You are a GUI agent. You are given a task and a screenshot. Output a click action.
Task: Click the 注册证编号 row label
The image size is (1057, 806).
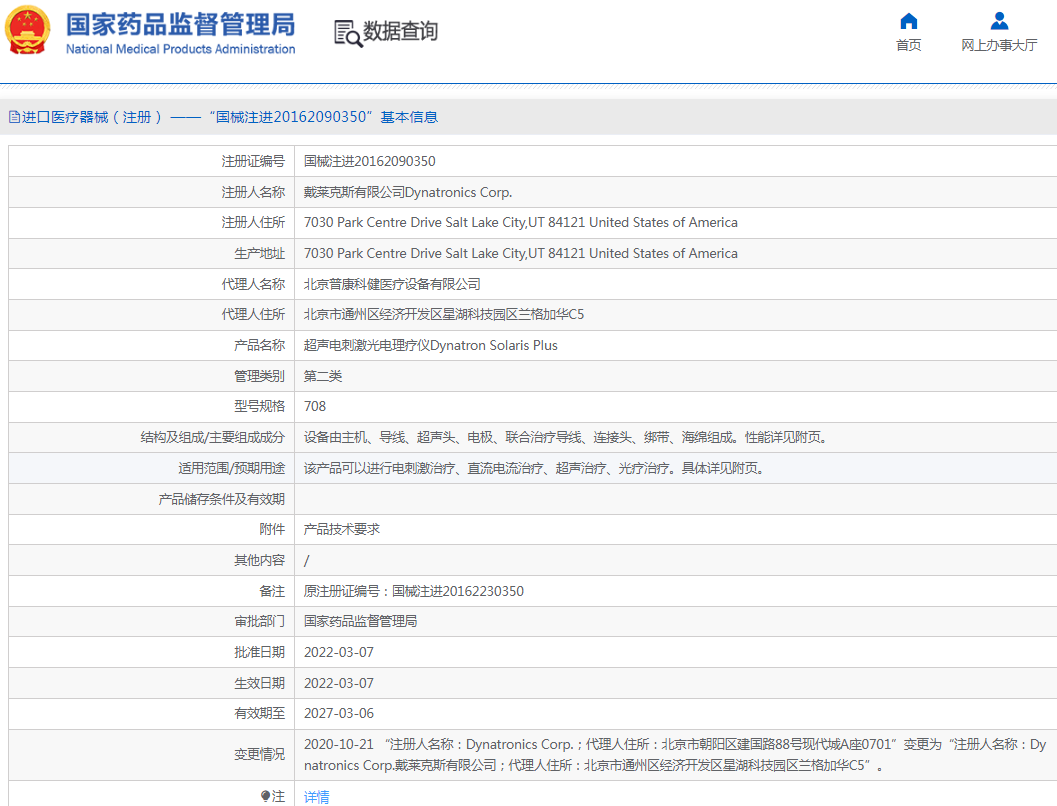pyautogui.click(x=253, y=161)
